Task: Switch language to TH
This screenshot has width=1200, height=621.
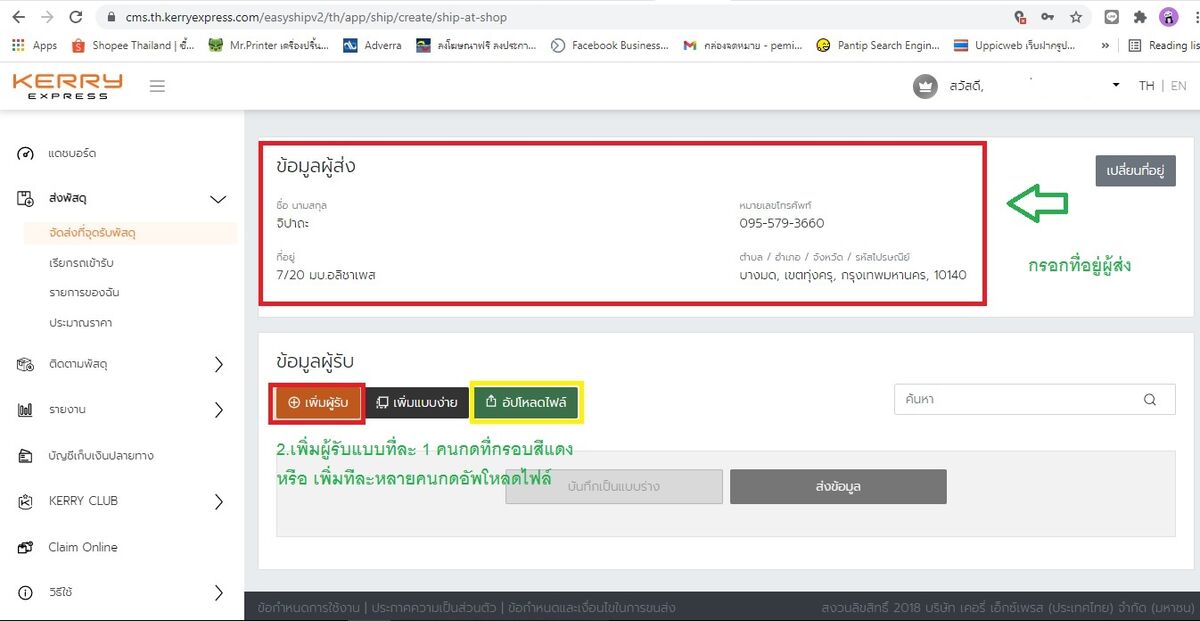Action: coord(1146,86)
